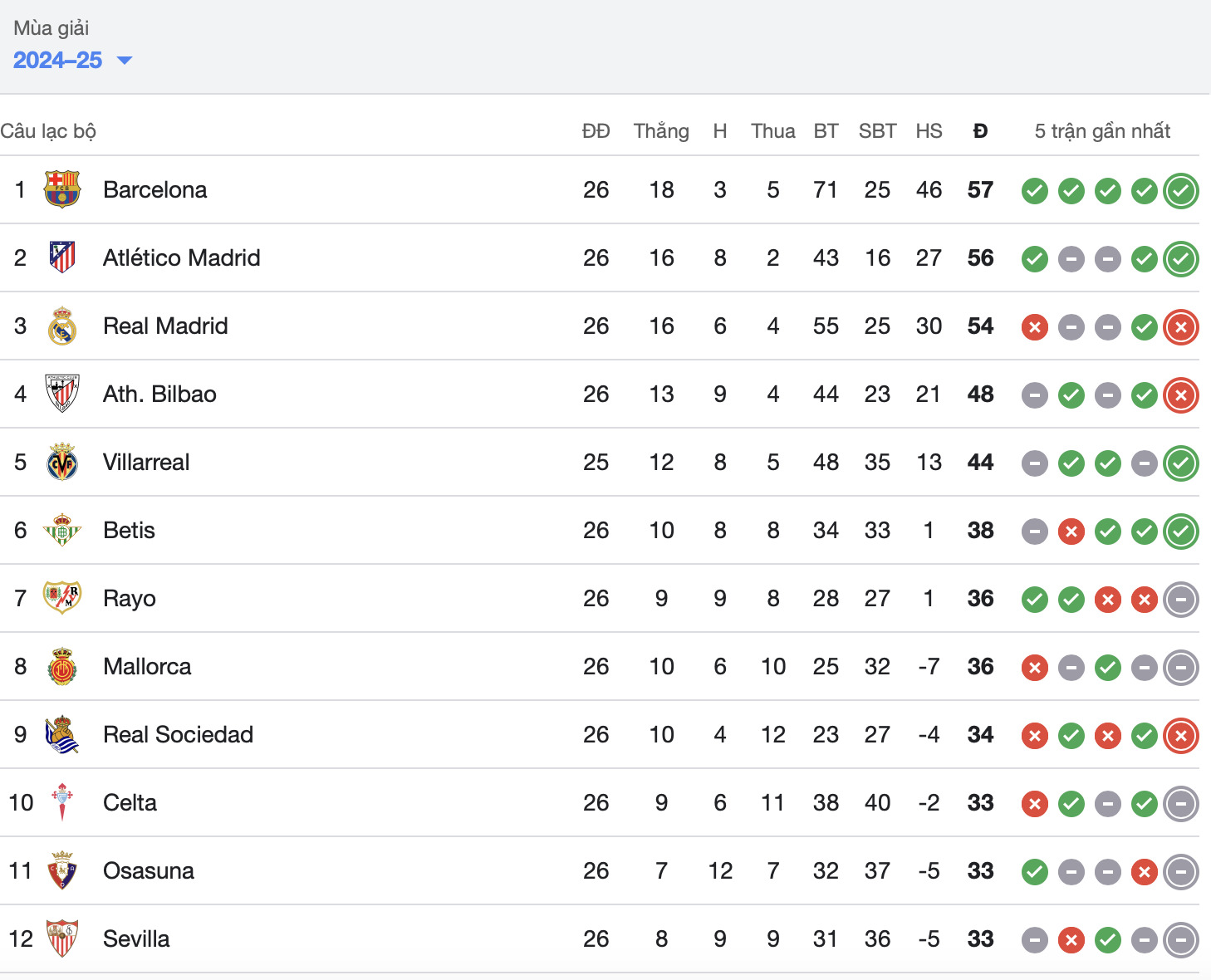Click the Atlético Madrid crest icon
The image size is (1211, 980).
(x=62, y=257)
